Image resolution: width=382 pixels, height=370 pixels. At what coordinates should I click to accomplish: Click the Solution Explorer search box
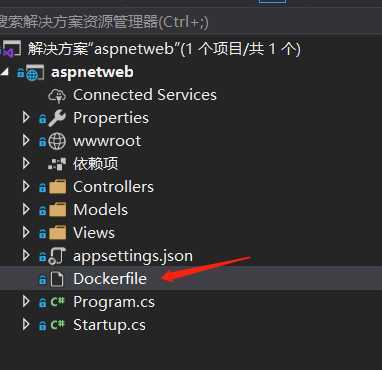click(191, 23)
